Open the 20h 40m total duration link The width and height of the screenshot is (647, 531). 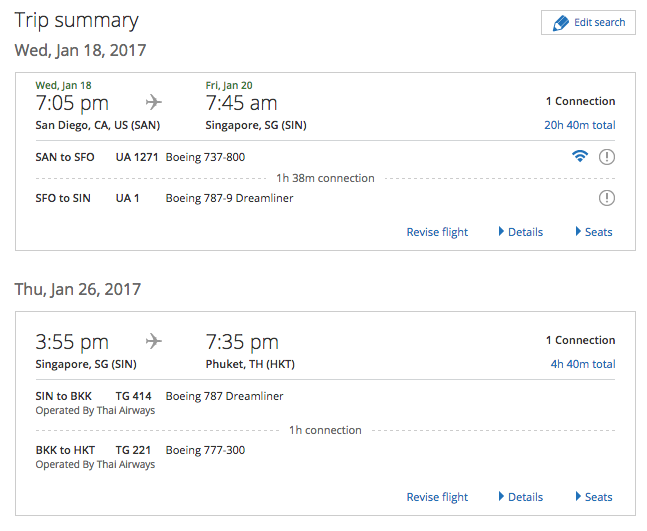point(580,125)
